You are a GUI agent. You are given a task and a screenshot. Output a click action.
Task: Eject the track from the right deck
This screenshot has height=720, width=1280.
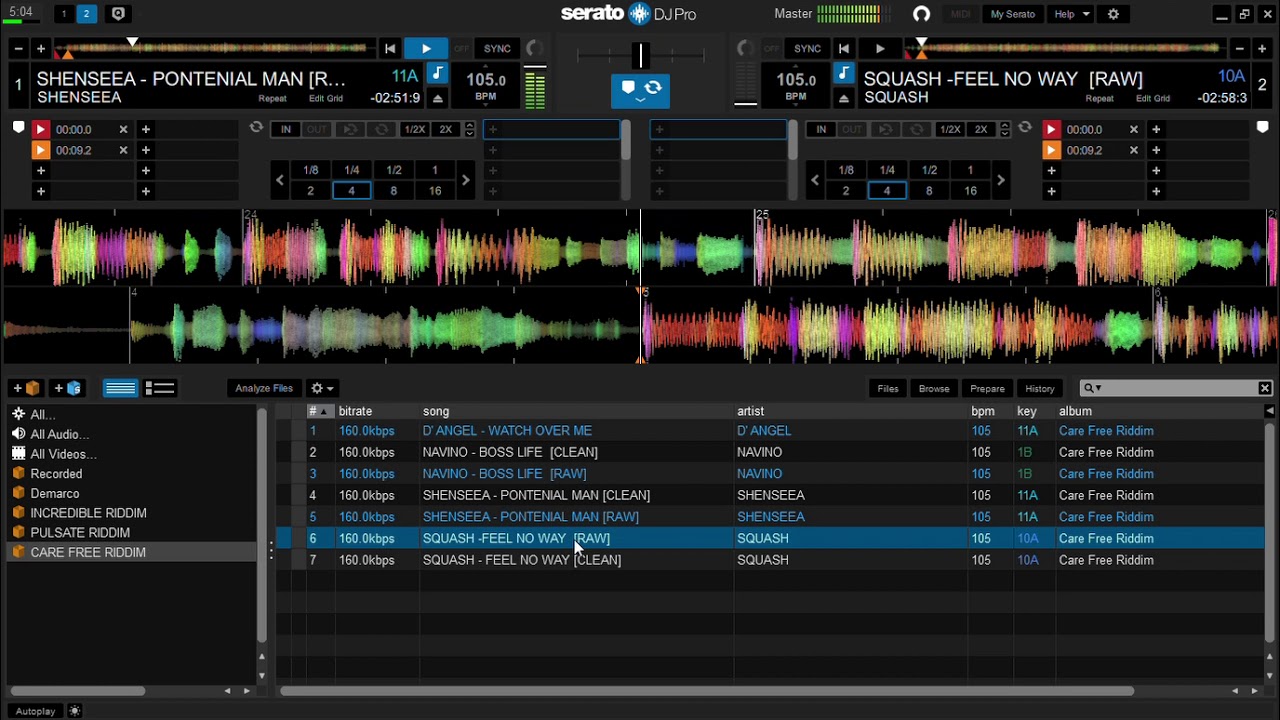coord(844,98)
